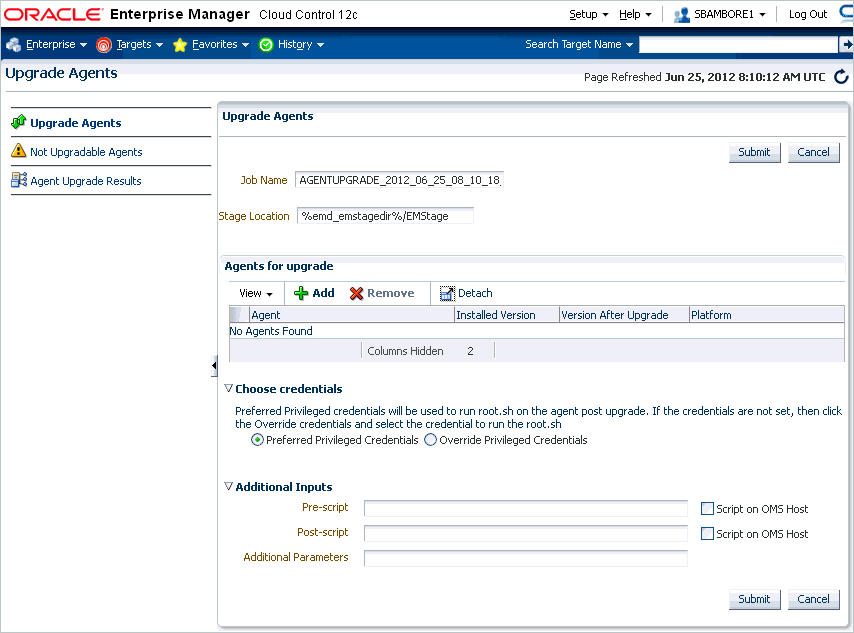Click the Stage Location input field

385,216
